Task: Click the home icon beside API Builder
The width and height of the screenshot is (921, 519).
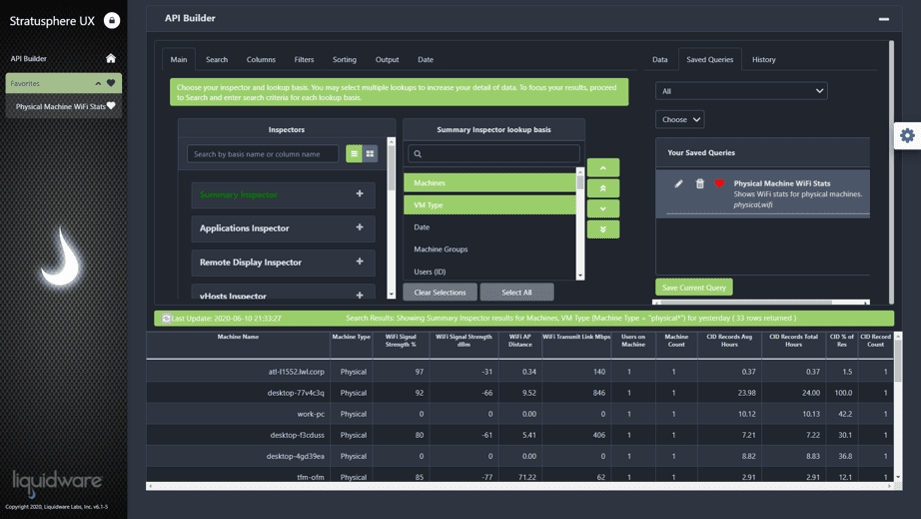Action: (110, 58)
